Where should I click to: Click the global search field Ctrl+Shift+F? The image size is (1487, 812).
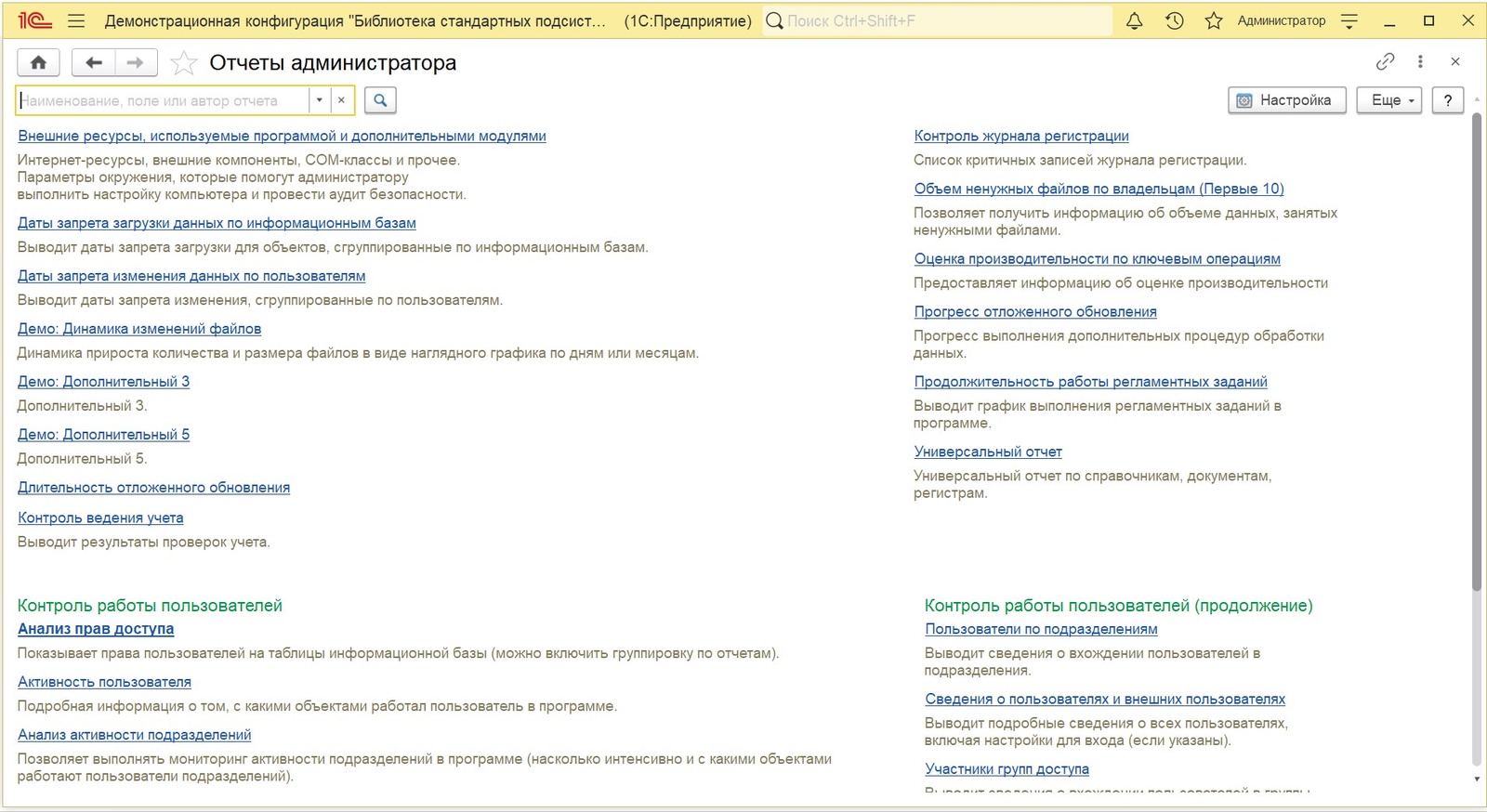click(937, 20)
